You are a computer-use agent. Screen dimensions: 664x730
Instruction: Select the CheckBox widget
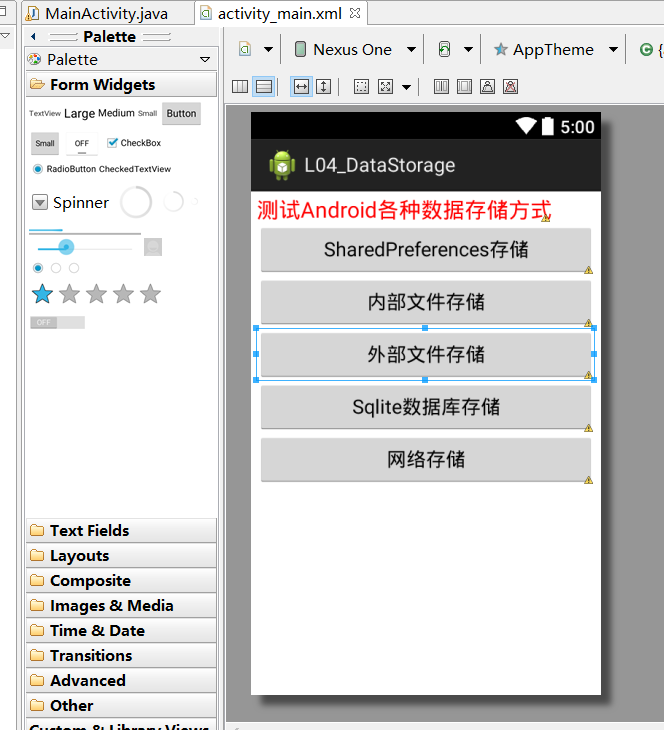(x=134, y=143)
